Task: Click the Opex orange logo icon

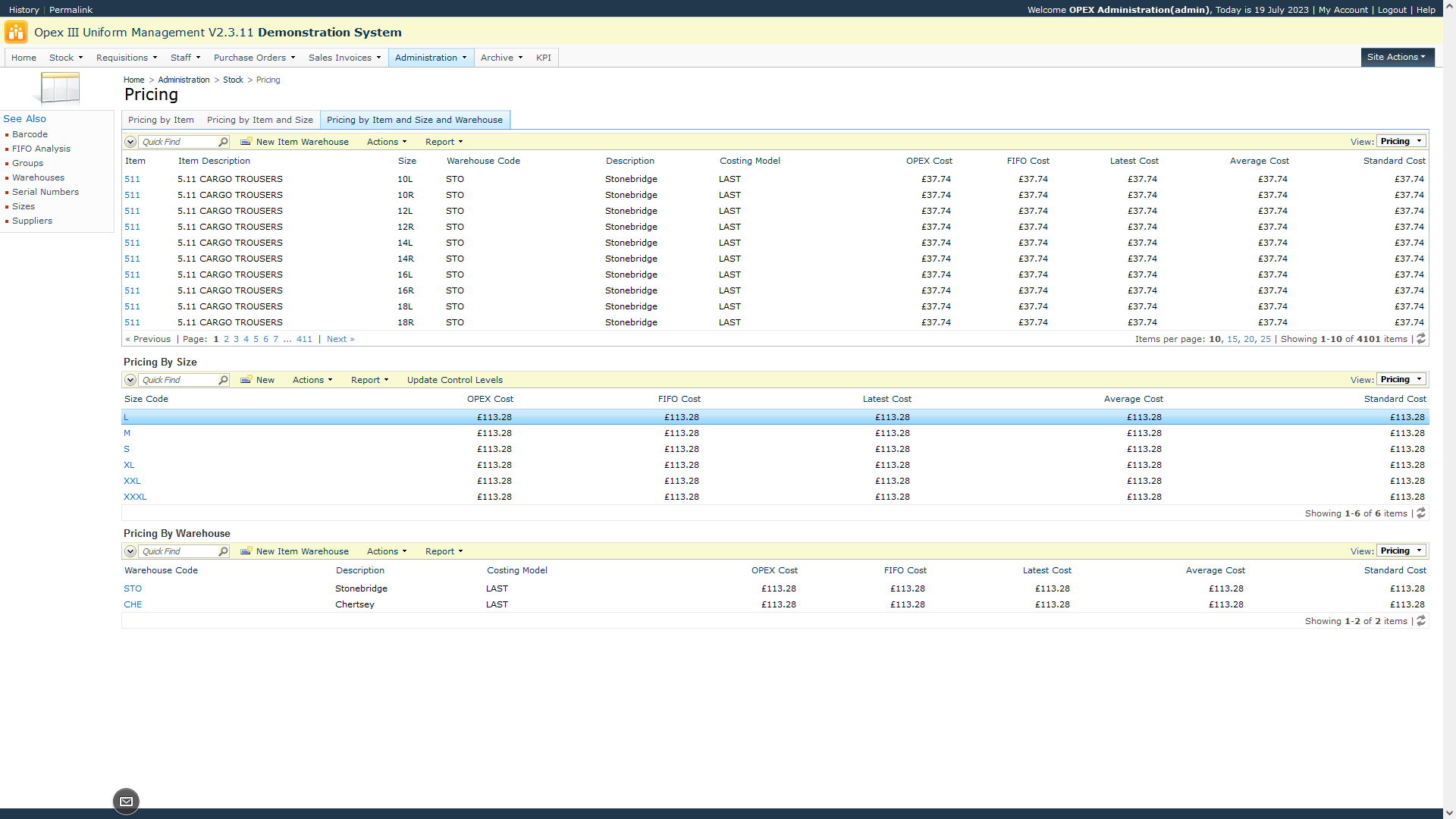Action: pyautogui.click(x=16, y=33)
